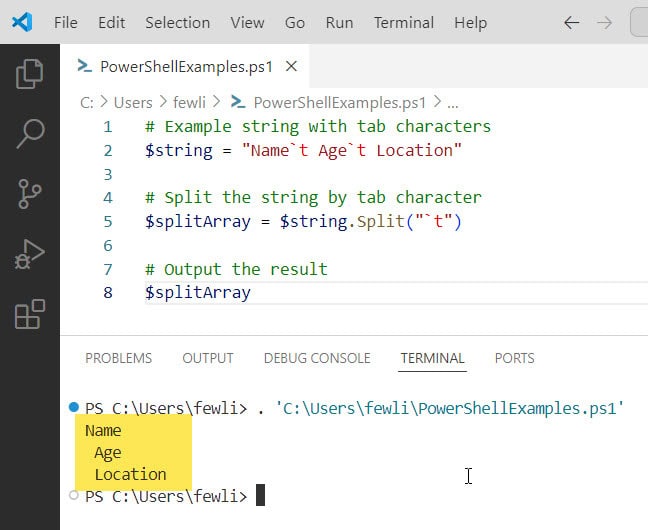Click line number 5 in gutter
The image size is (648, 530).
click(x=108, y=222)
